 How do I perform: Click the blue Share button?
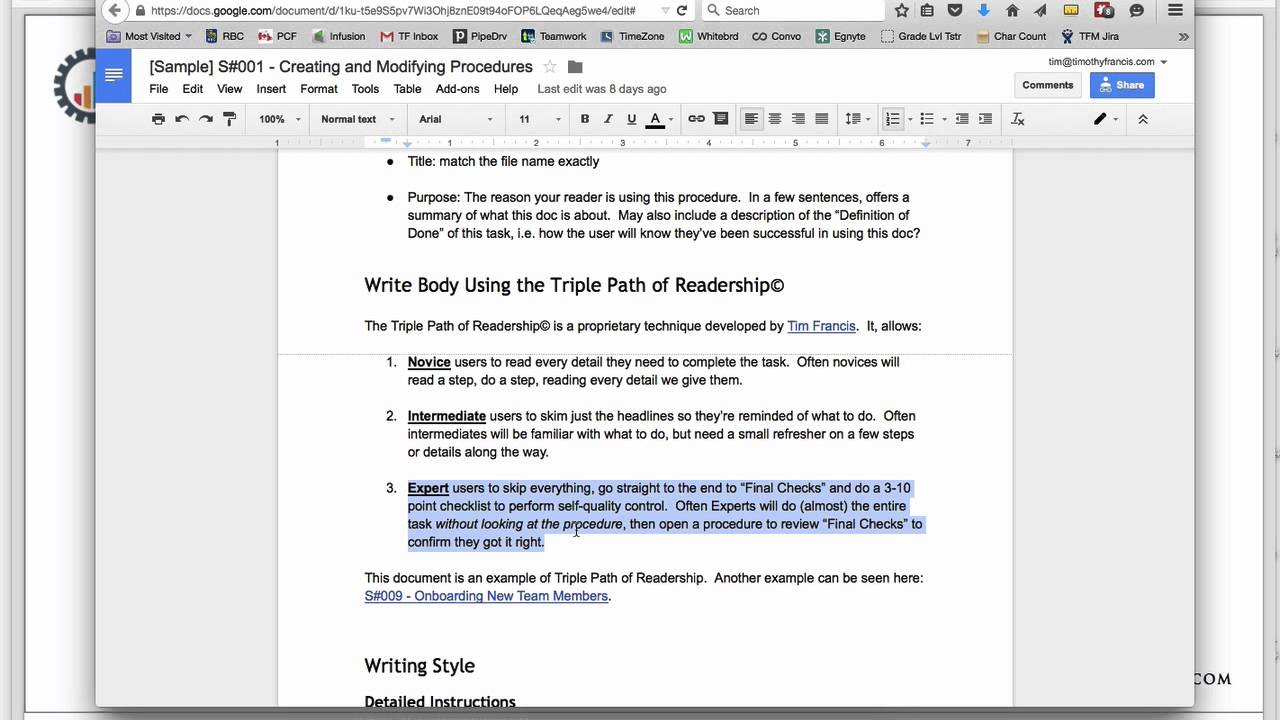1122,85
